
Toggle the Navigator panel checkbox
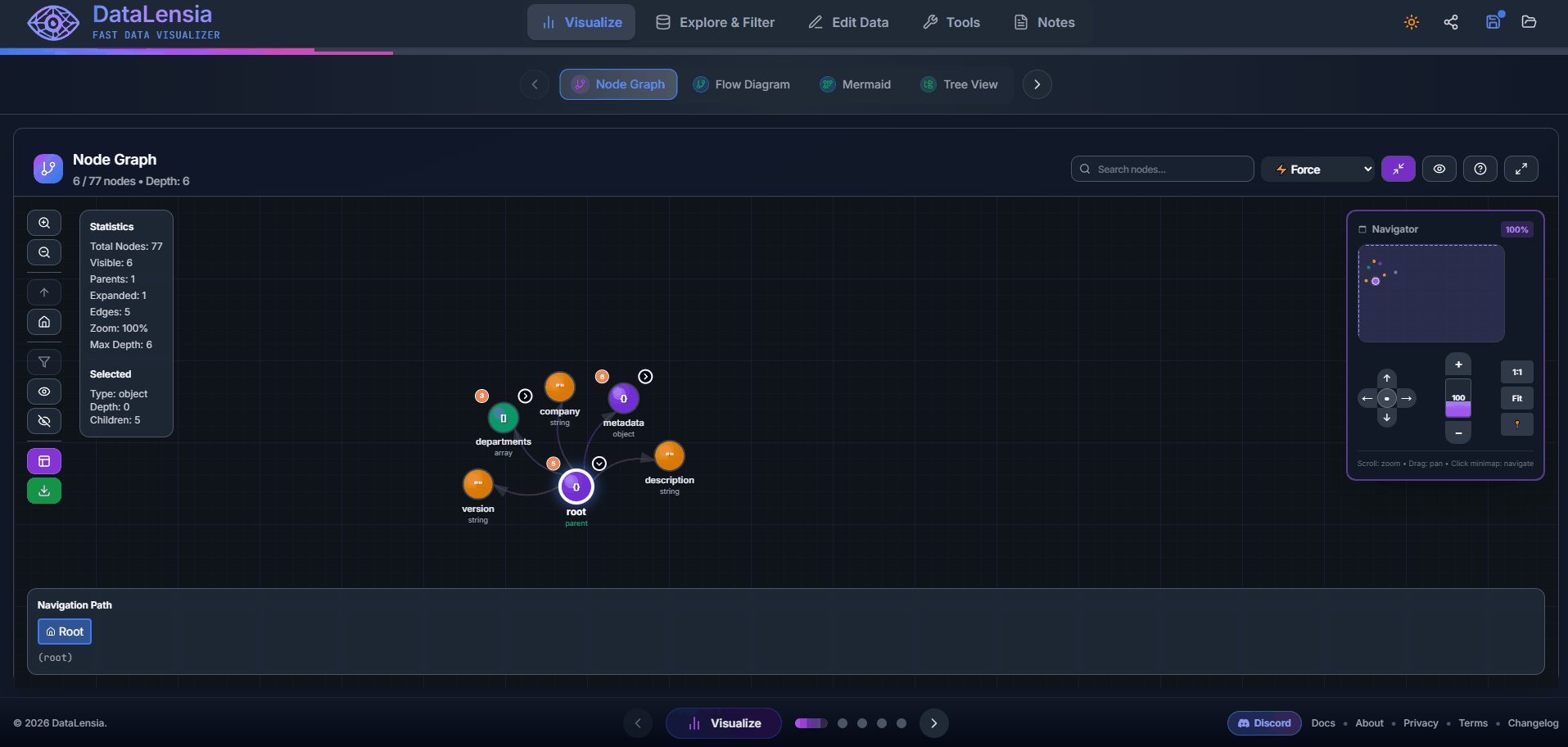coord(1362,229)
